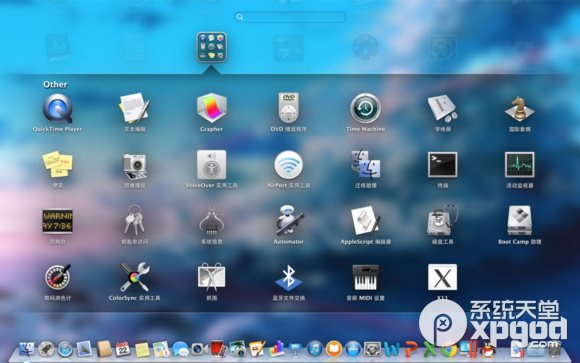Open Google Chrome in the Dock
The image size is (580, 363).
click(449, 350)
